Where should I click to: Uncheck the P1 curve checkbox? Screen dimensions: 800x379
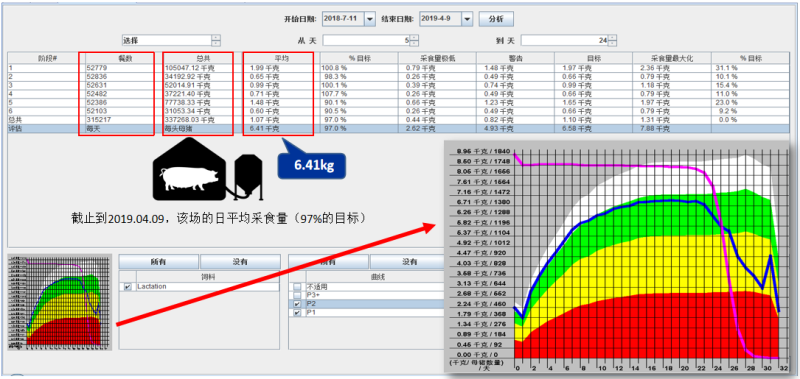pos(297,313)
